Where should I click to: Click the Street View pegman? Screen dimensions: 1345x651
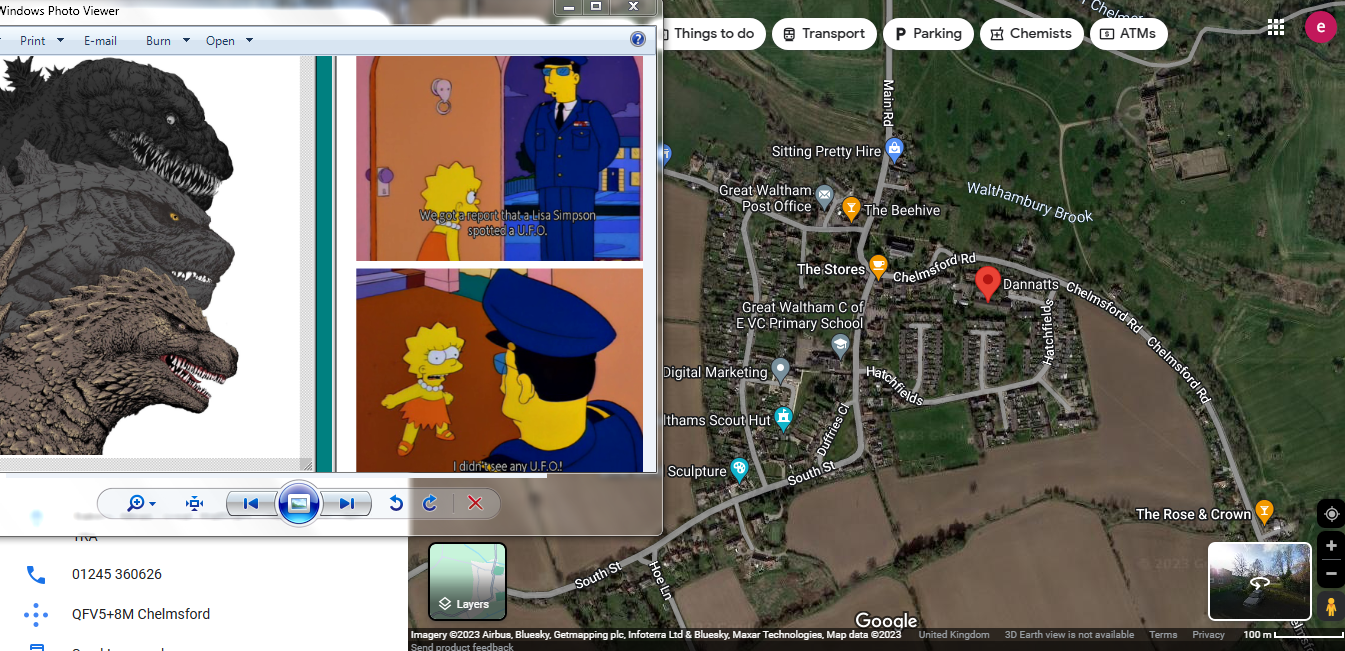[x=1331, y=606]
